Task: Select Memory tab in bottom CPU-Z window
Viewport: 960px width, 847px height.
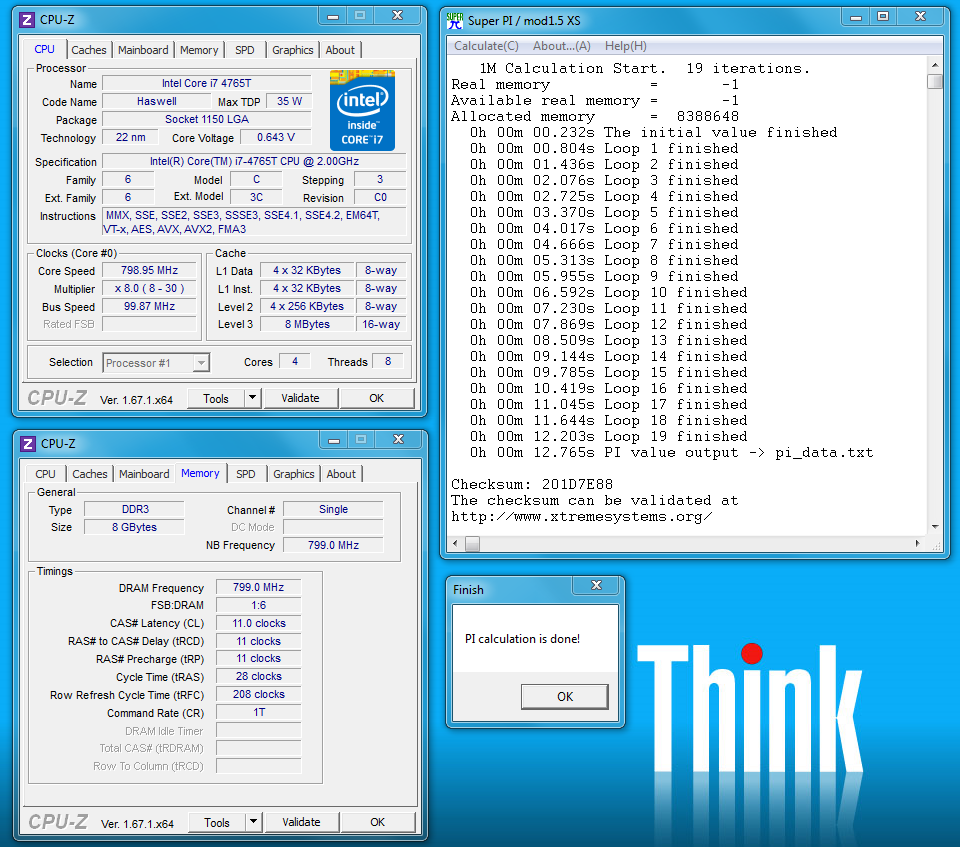Action: (x=200, y=473)
